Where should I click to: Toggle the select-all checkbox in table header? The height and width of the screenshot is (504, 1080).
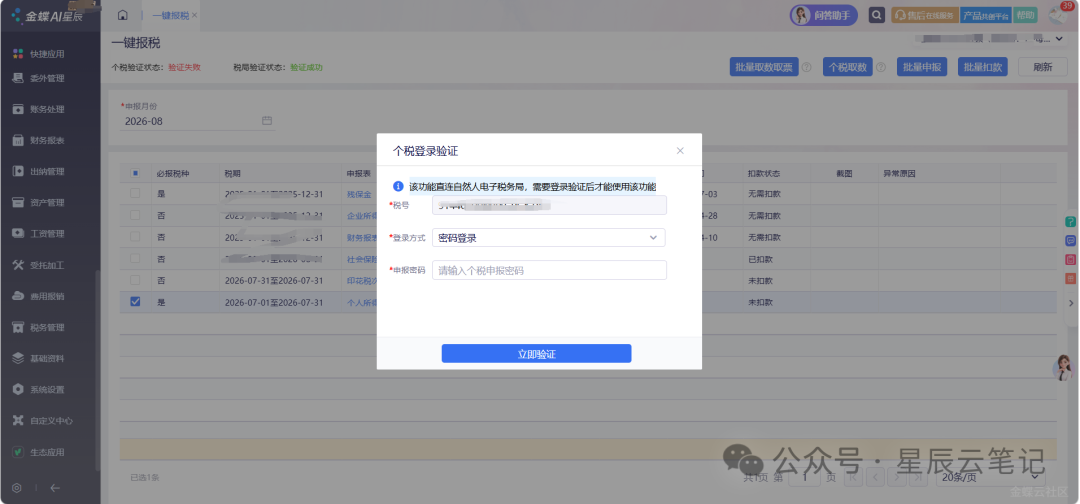click(x=135, y=173)
